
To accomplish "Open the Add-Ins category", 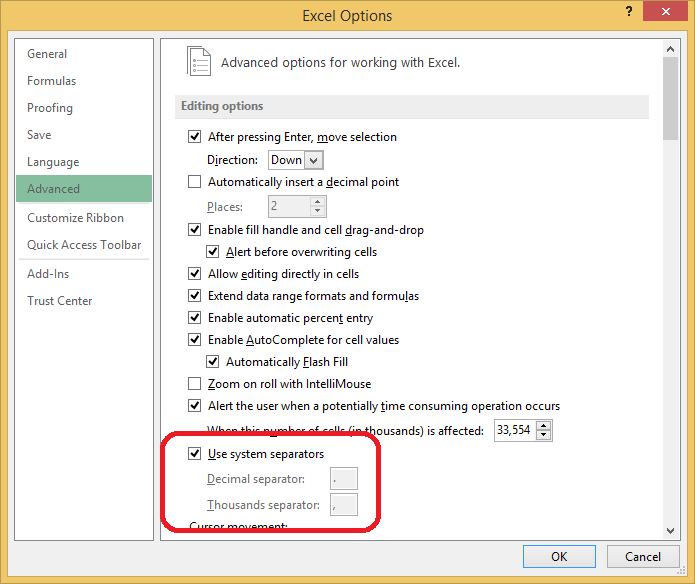I will point(84,274).
